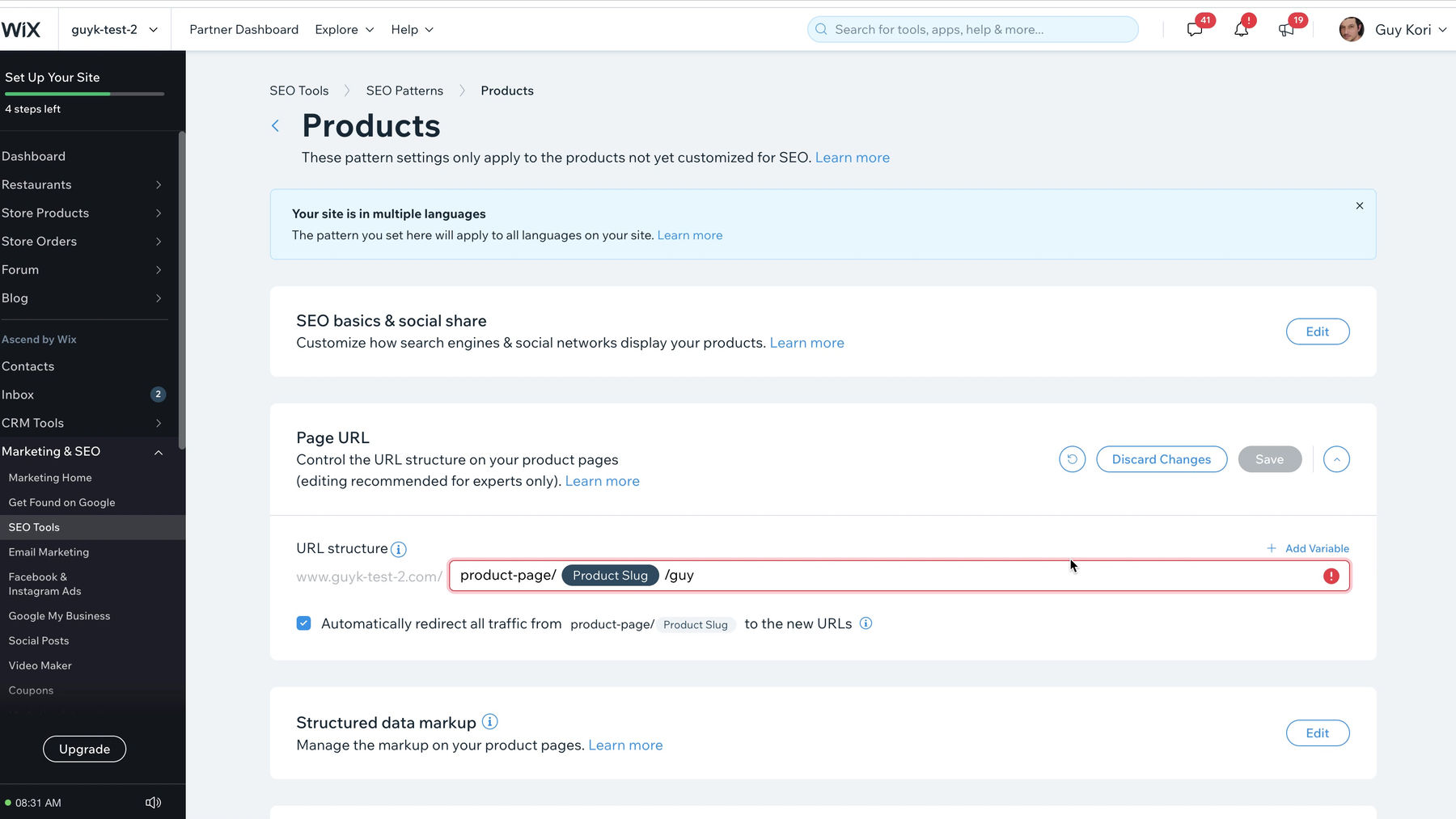The image size is (1456, 819).
Task: Open the Help dropdown menu
Action: (x=413, y=30)
